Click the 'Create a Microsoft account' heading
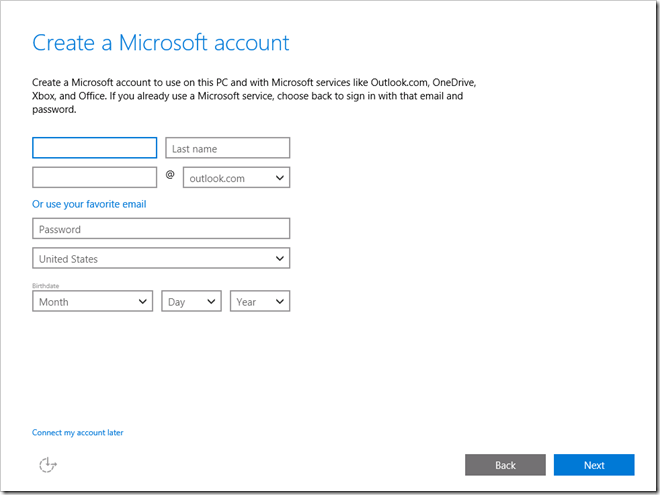 pyautogui.click(x=161, y=43)
